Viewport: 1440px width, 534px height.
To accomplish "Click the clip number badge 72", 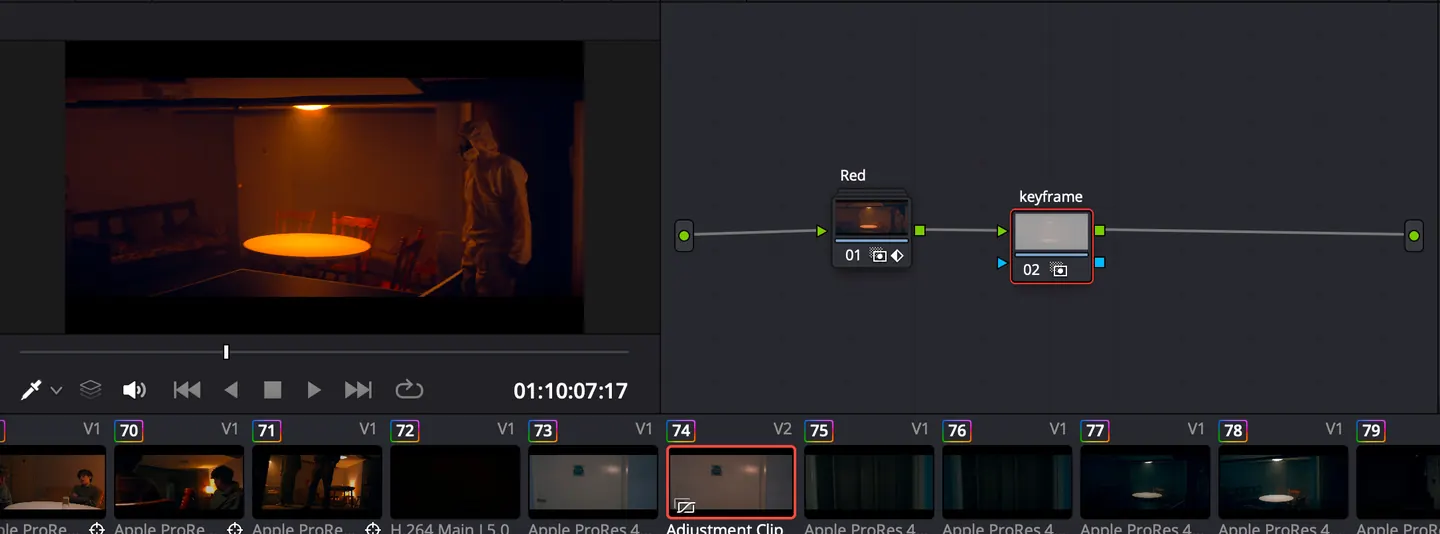I will click(405, 431).
